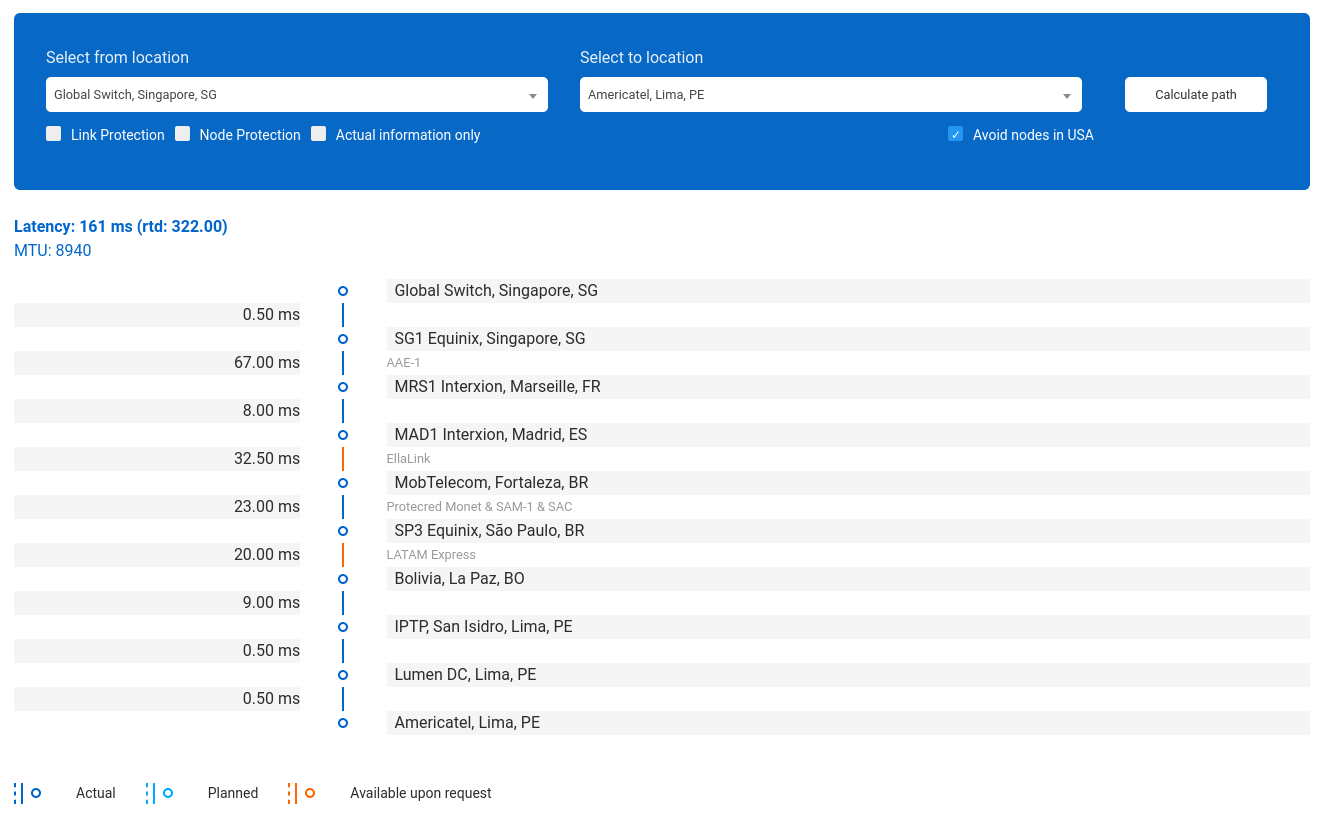Click the MRS1 Interxion Marseille node circle
Image resolution: width=1325 pixels, height=817 pixels.
click(343, 387)
